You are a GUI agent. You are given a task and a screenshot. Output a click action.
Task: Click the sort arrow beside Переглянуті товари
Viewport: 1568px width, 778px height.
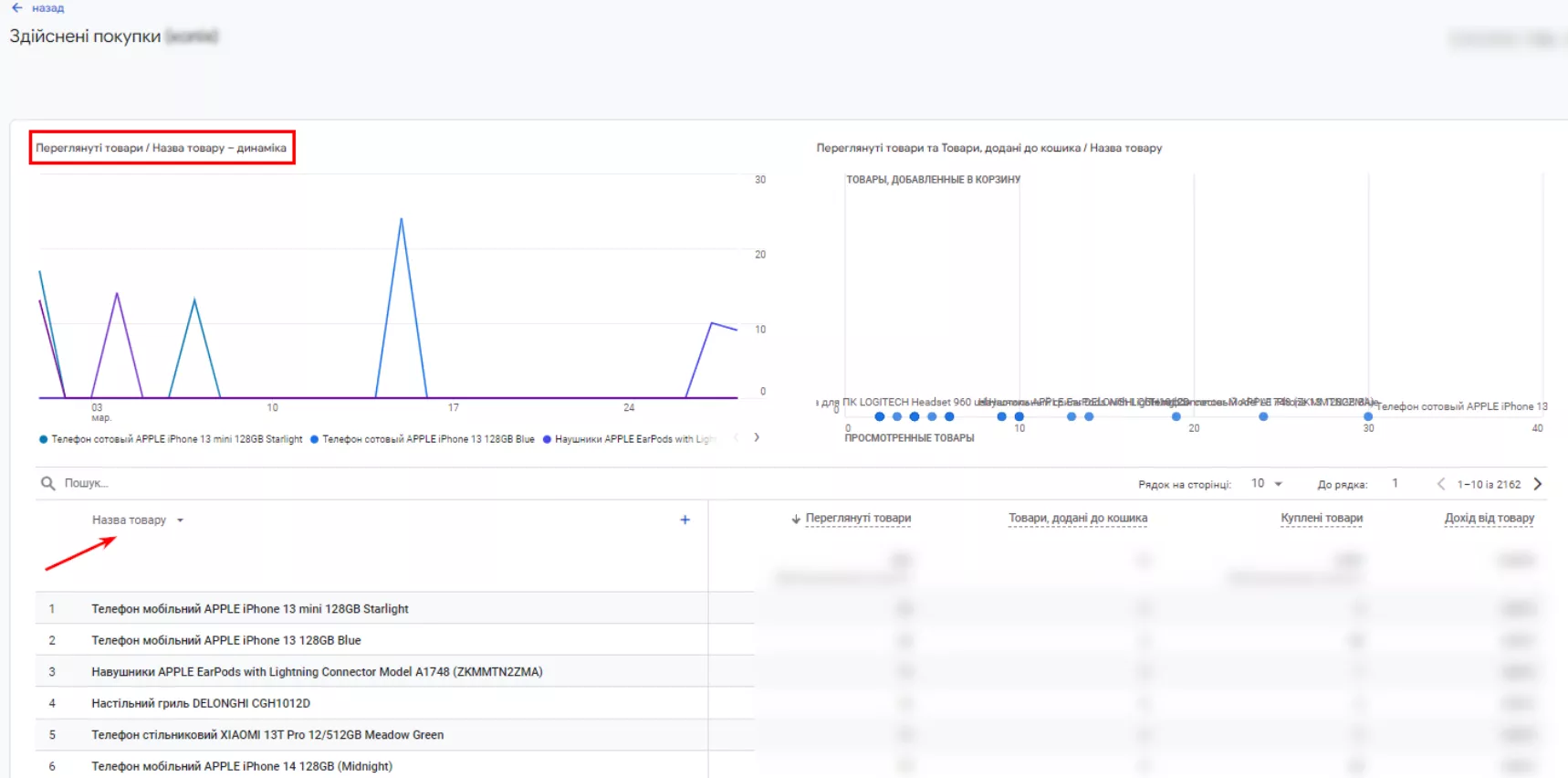pyautogui.click(x=796, y=519)
